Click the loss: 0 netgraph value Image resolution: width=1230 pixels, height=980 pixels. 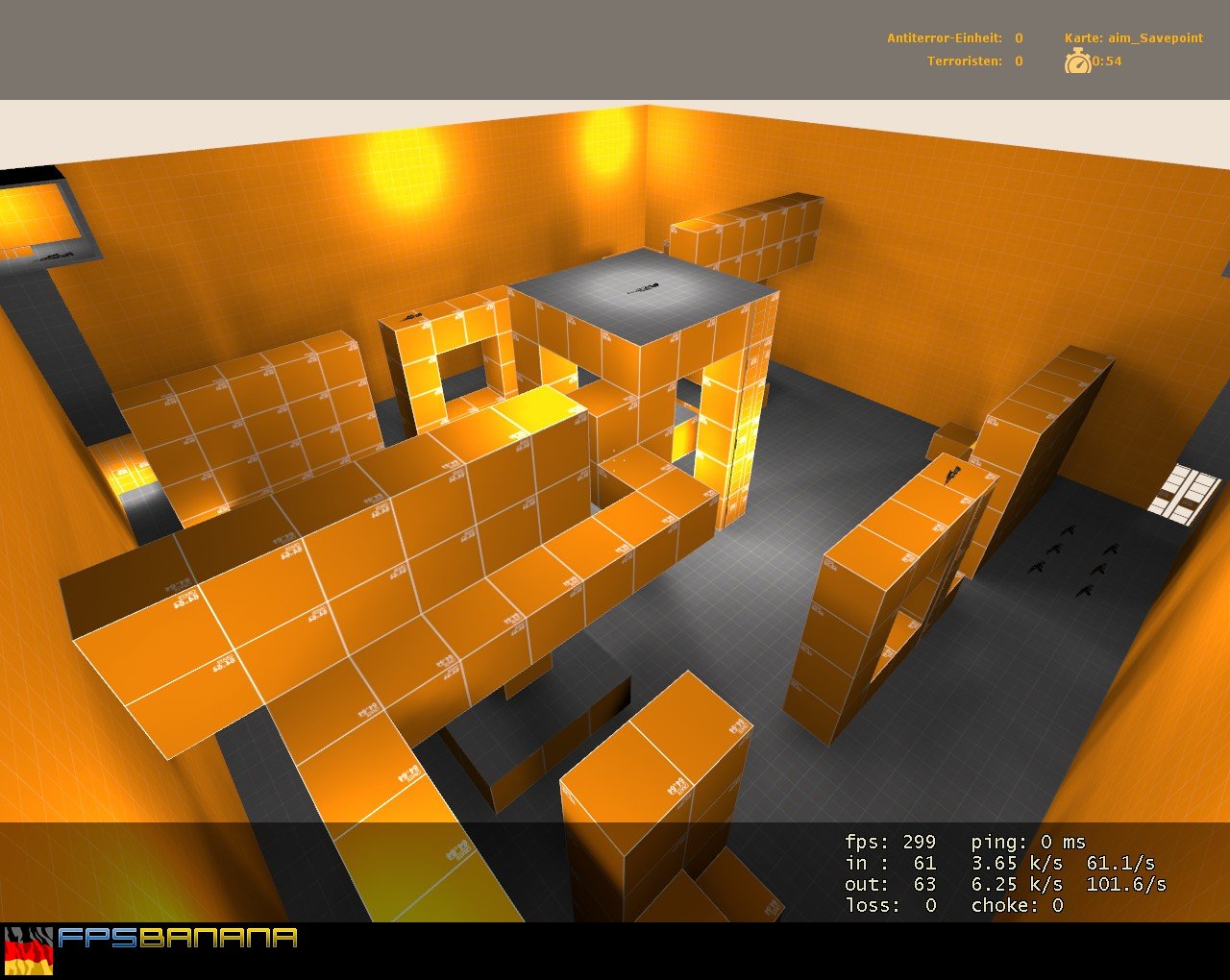[891, 905]
